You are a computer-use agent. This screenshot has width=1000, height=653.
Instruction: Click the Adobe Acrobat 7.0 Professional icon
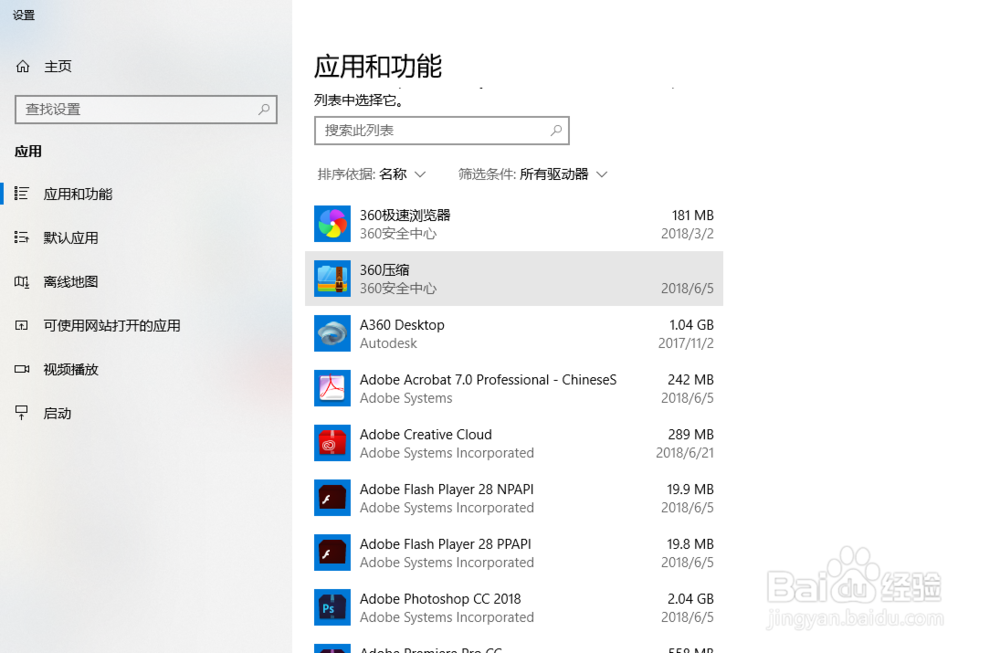click(332, 388)
